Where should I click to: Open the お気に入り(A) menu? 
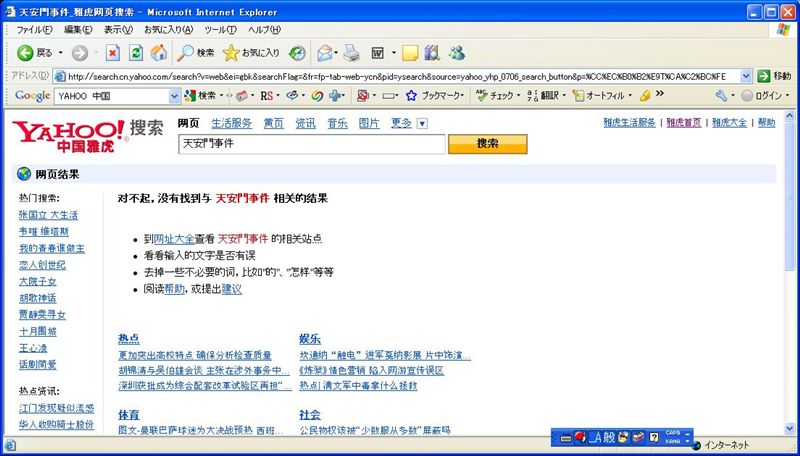click(168, 30)
